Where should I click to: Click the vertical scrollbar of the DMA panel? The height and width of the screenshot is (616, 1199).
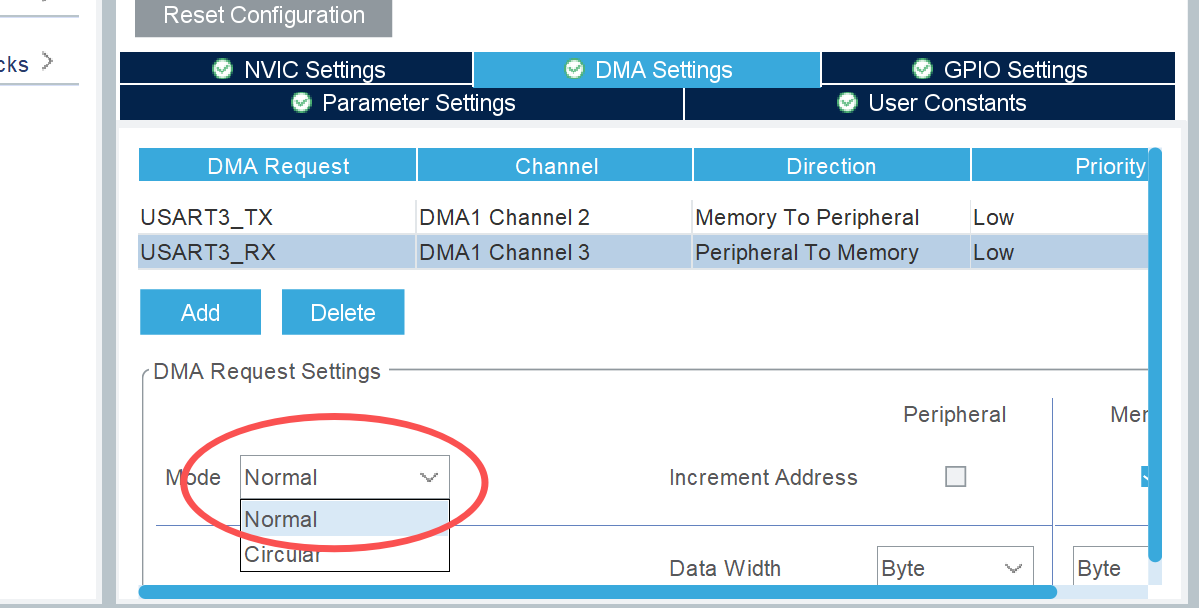click(x=1155, y=355)
